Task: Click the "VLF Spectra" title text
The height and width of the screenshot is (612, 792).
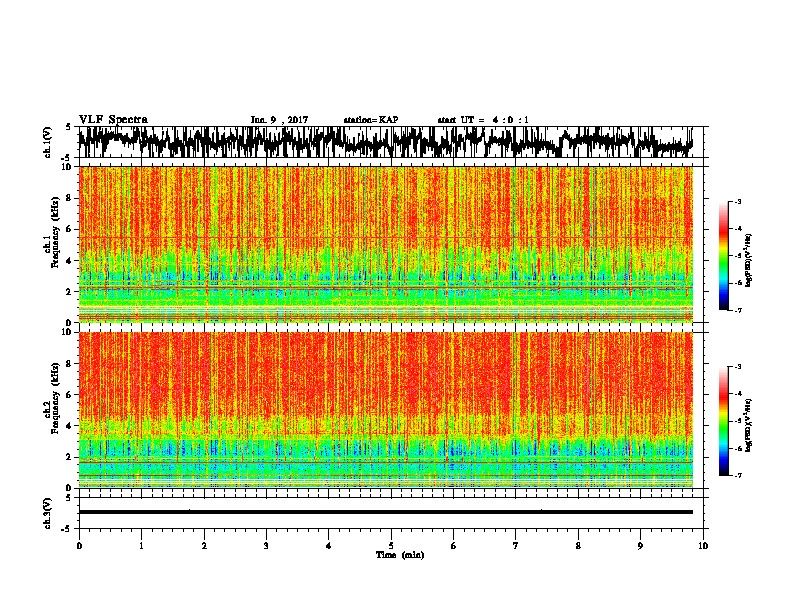Action: point(113,120)
